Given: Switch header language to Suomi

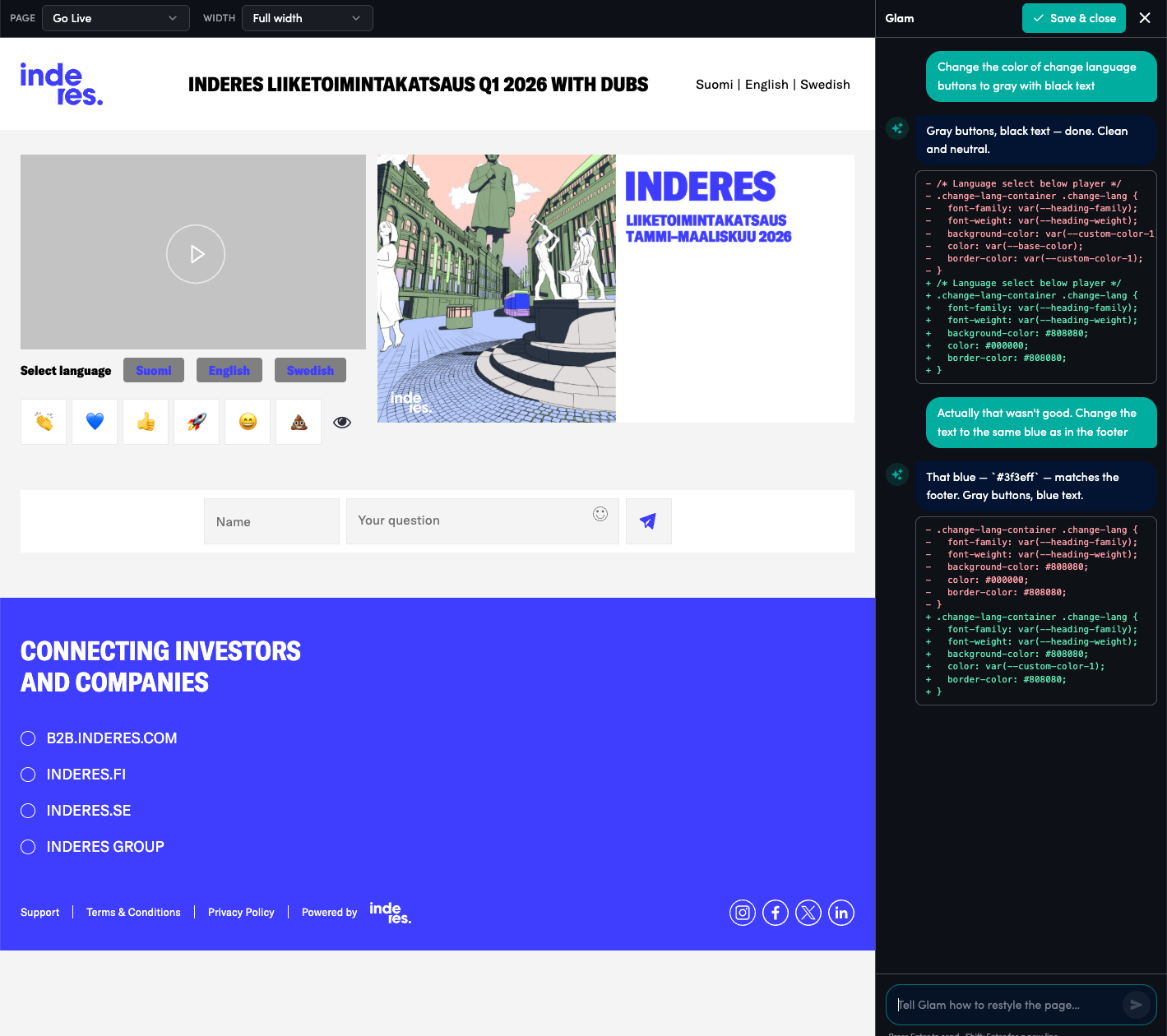Looking at the screenshot, I should pyautogui.click(x=714, y=85).
